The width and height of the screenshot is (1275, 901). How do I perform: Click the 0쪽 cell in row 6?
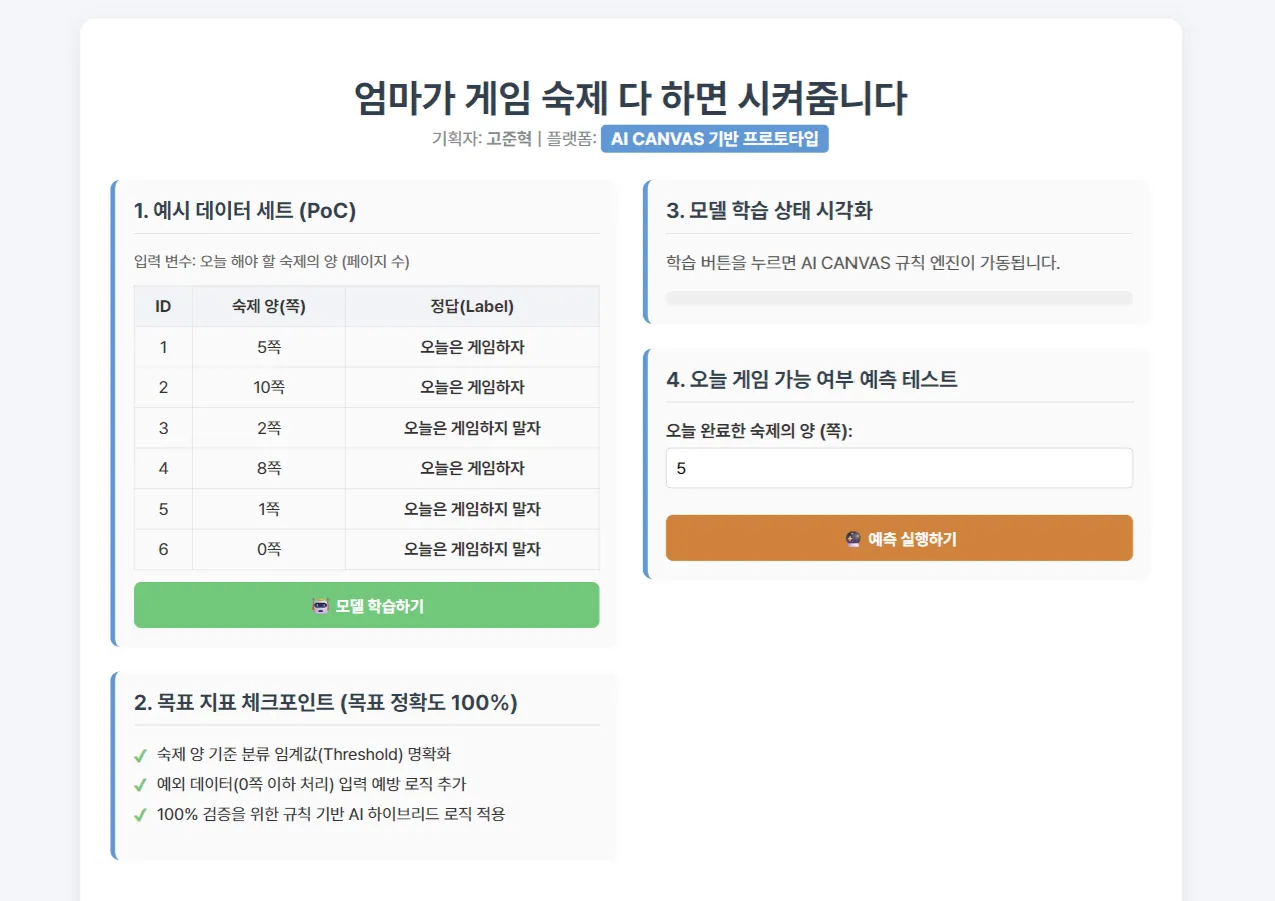[268, 549]
